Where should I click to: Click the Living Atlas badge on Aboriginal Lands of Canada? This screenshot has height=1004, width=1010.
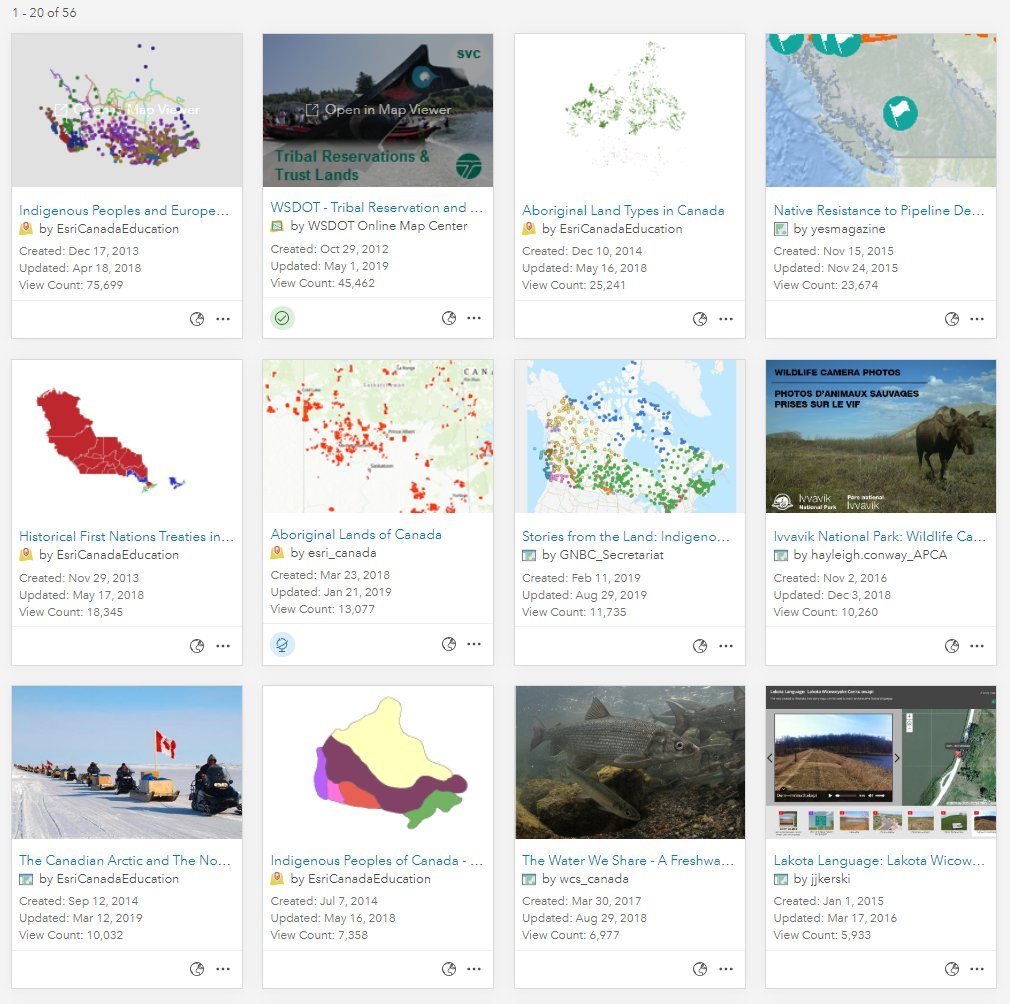282,645
